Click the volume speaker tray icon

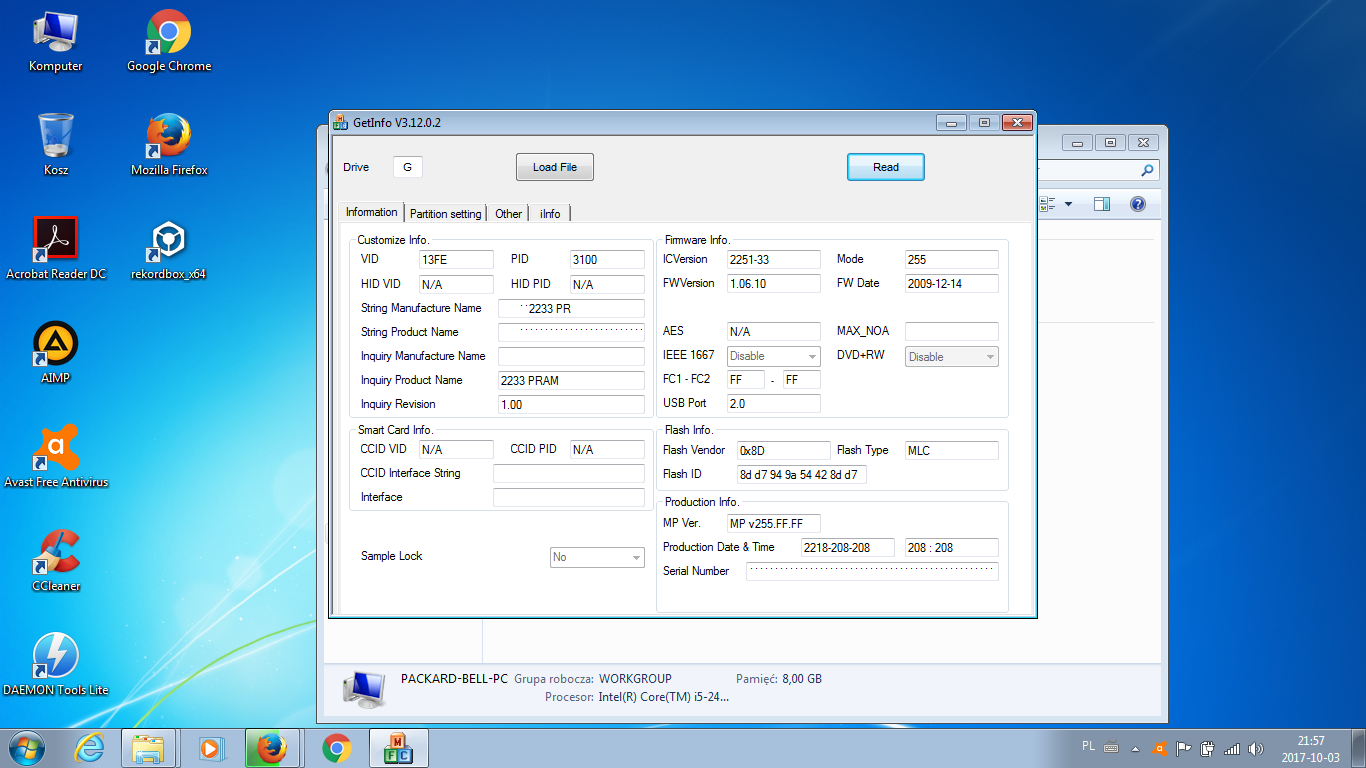click(1255, 748)
